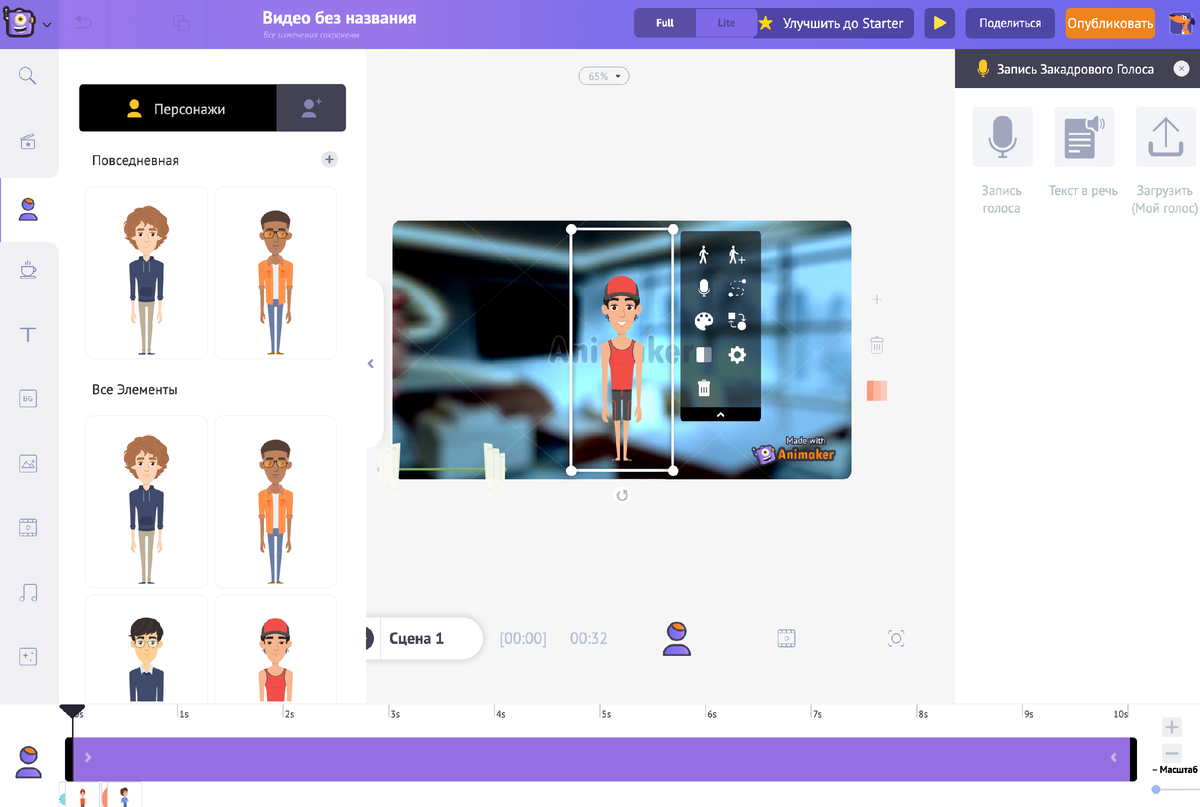Open the Effects section at the sidebar bottom
This screenshot has height=807, width=1200.
(28, 656)
